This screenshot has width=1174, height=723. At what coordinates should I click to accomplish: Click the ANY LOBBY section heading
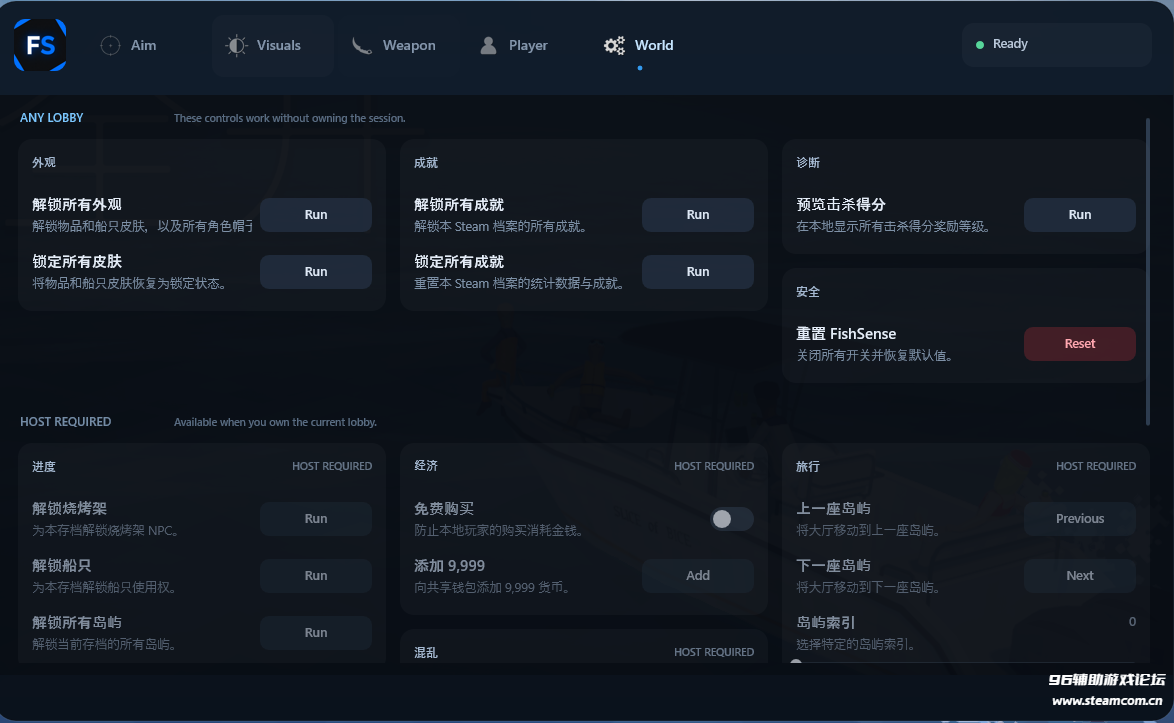coord(52,118)
